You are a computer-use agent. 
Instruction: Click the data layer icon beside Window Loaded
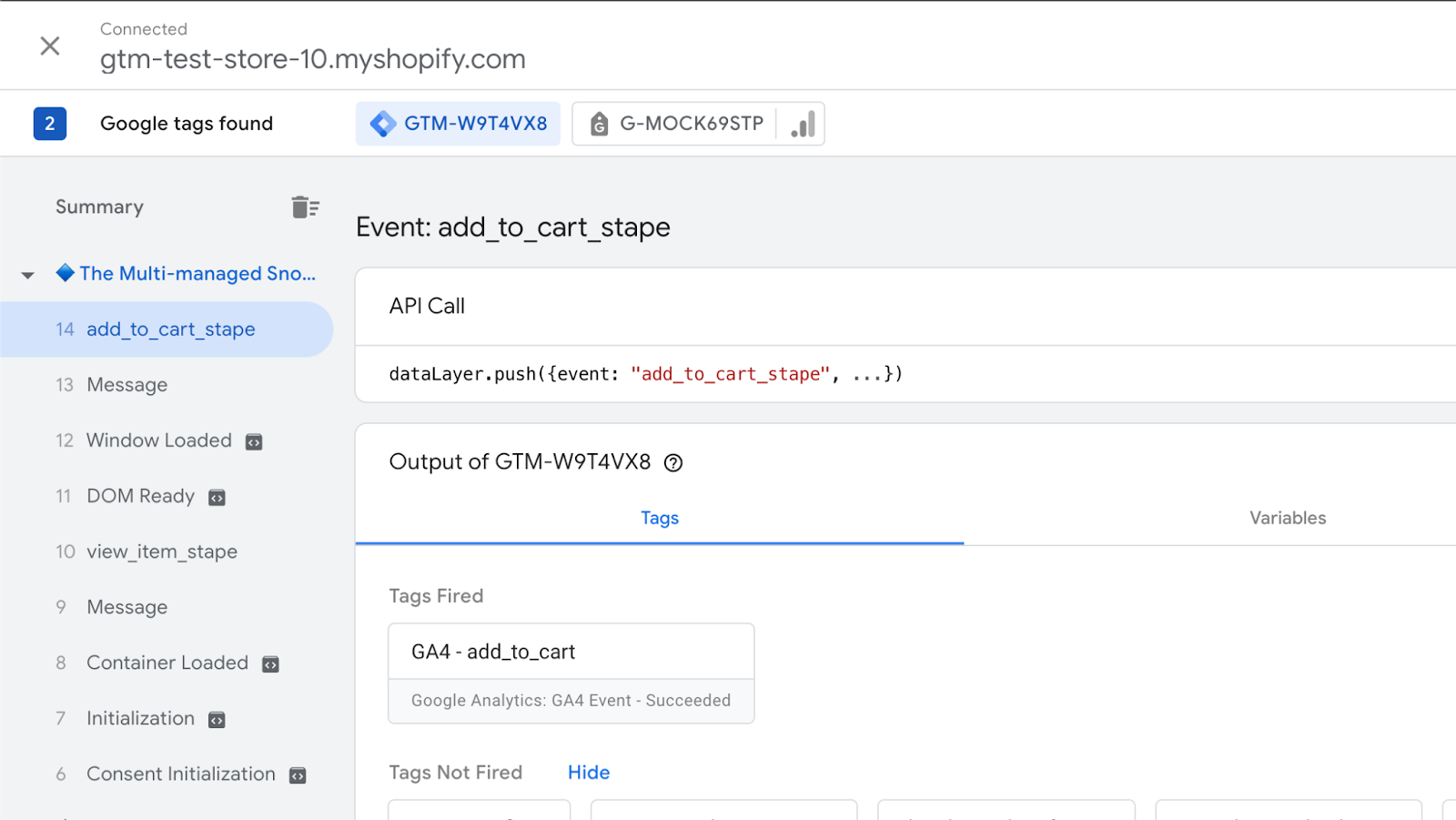[254, 440]
